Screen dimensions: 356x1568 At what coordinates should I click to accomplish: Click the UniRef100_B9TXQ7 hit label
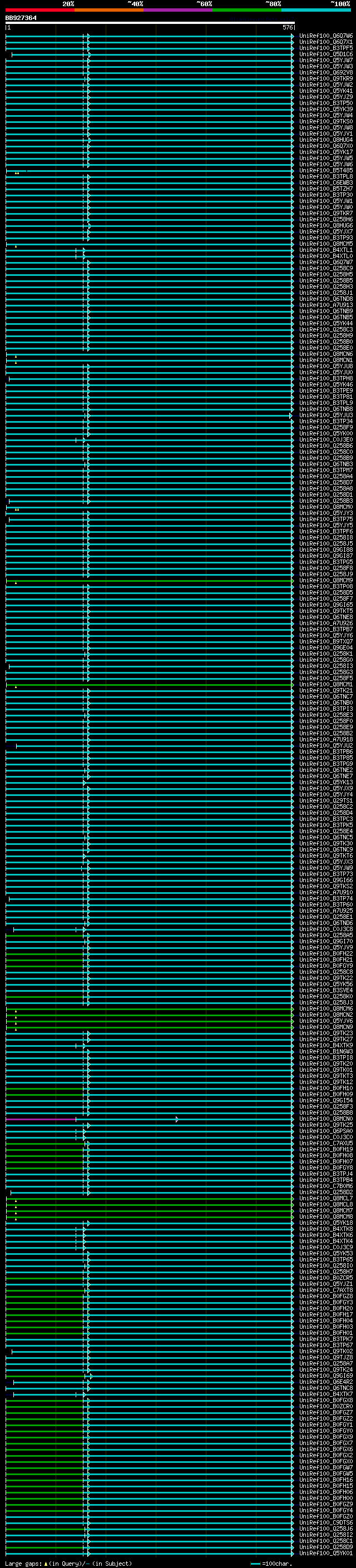(326, 641)
